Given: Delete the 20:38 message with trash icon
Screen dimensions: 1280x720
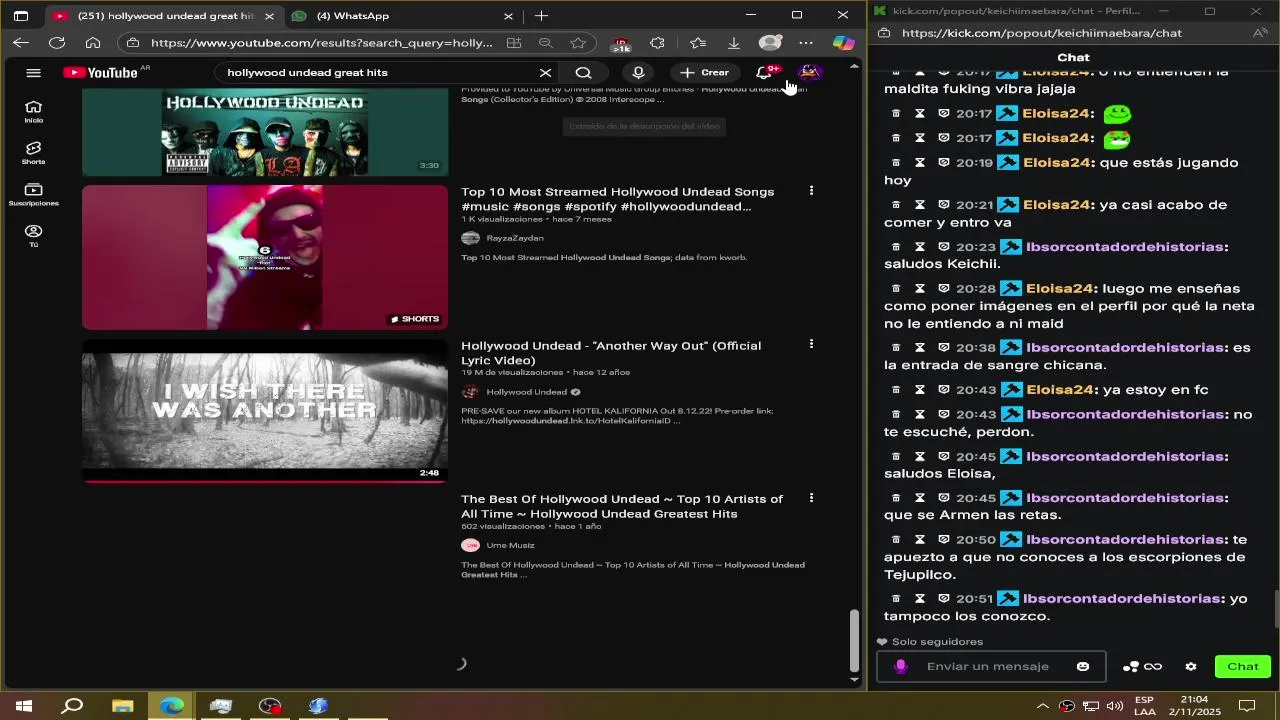Looking at the screenshot, I should click(x=896, y=347).
